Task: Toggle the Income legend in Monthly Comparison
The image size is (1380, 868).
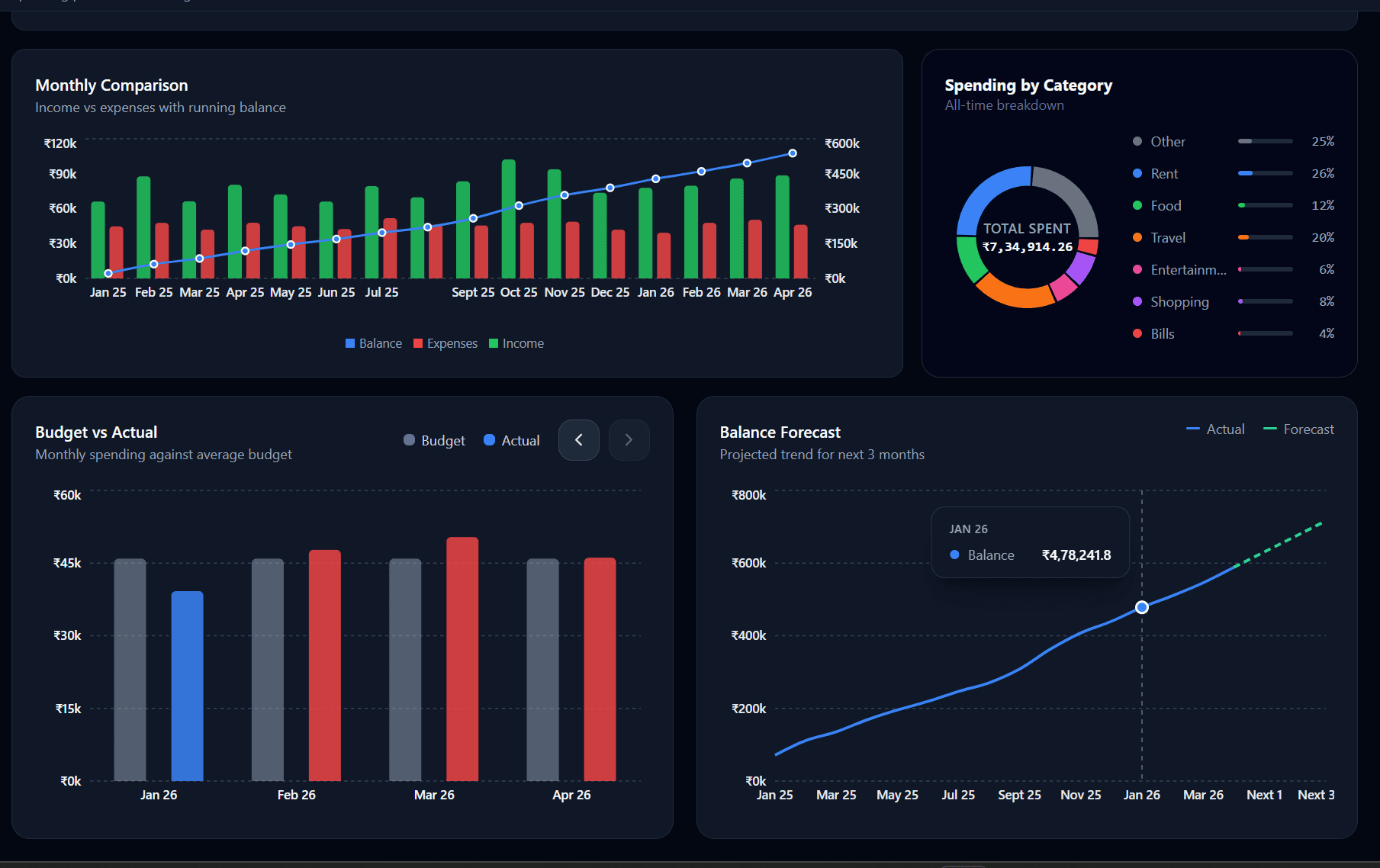Action: point(516,343)
